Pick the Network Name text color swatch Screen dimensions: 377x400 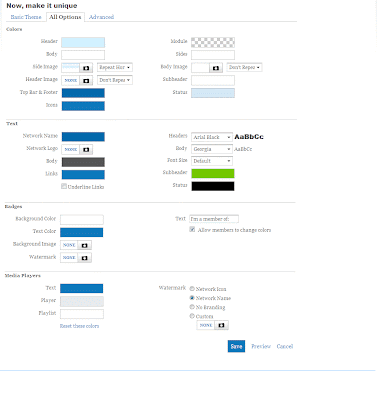tap(83, 137)
